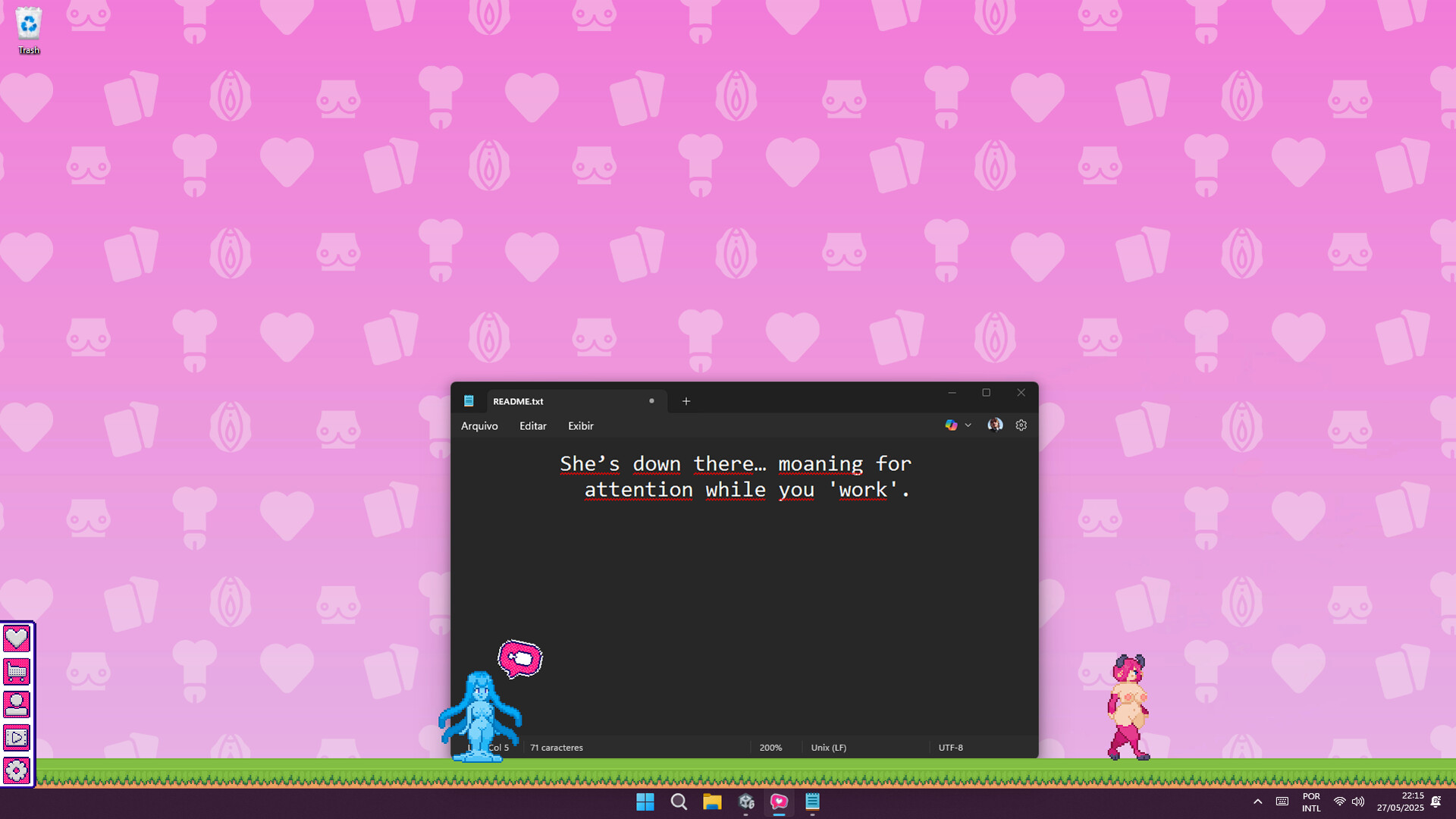The image size is (1456, 819).
Task: Open the pink heart chat app in taskbar
Action: tap(779, 802)
